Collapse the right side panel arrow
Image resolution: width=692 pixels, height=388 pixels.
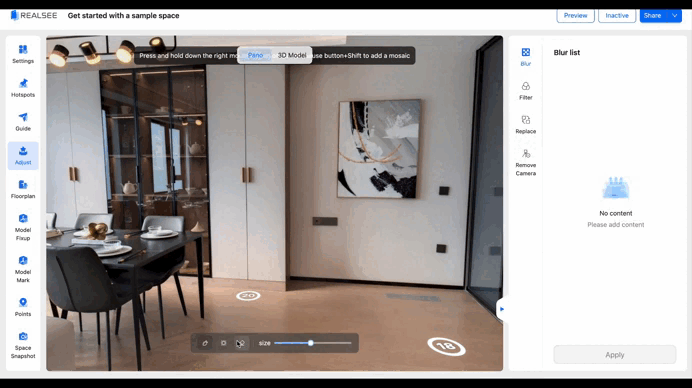[x=502, y=309]
